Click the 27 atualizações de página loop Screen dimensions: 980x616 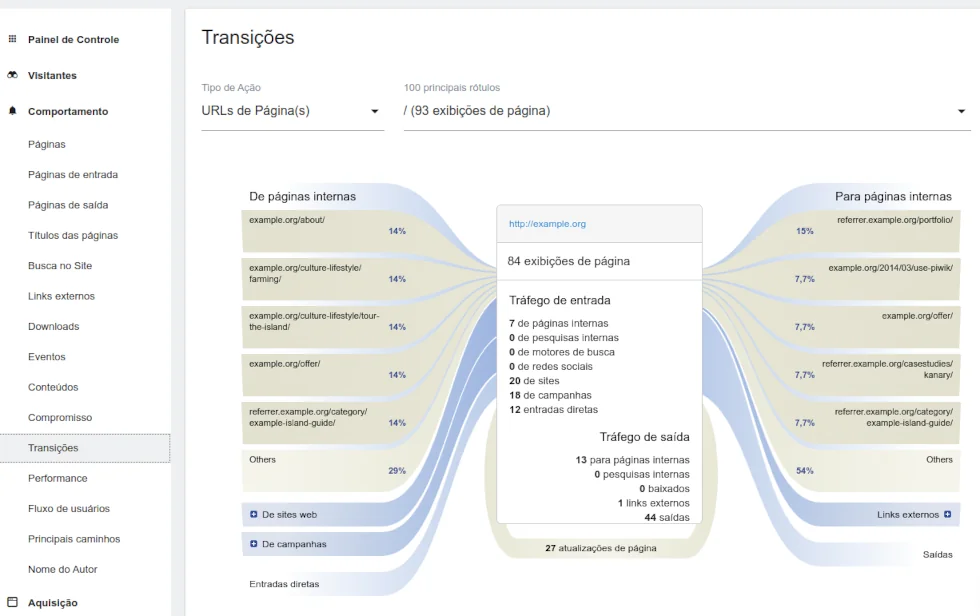click(600, 548)
